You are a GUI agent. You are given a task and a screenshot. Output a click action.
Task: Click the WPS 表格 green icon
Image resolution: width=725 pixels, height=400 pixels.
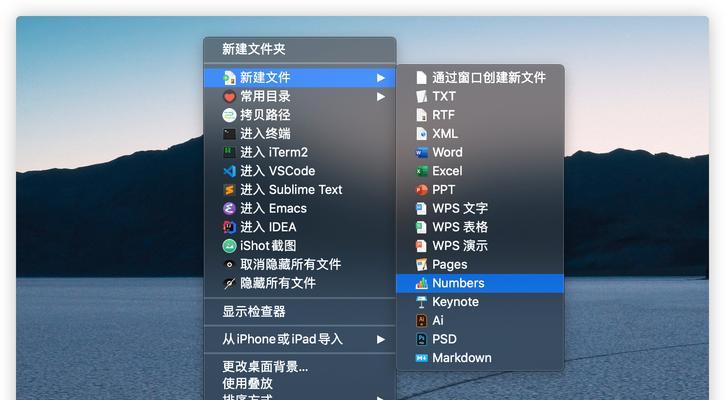[x=421, y=227]
